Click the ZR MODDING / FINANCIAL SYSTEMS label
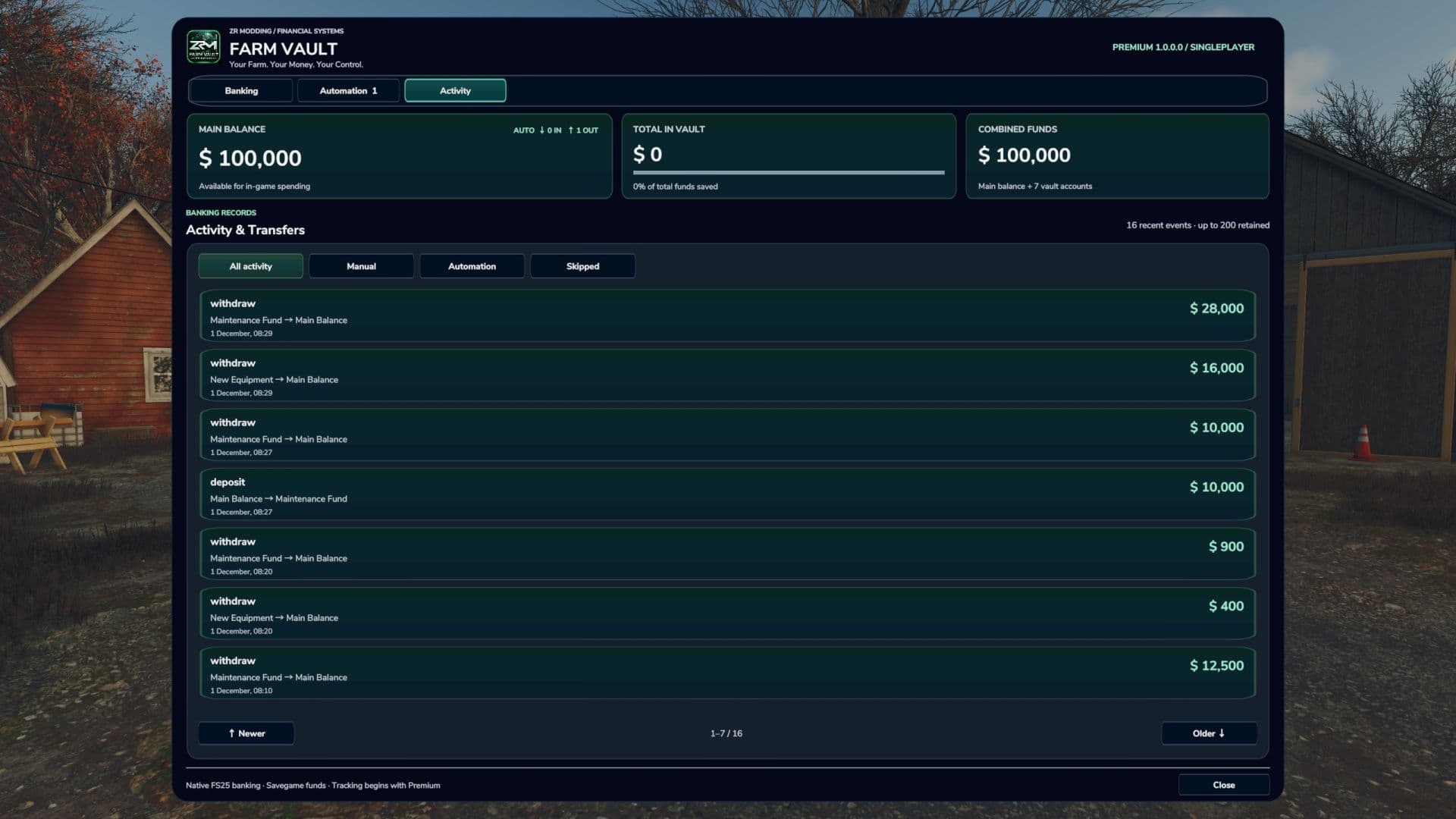The image size is (1456, 819). pos(286,31)
